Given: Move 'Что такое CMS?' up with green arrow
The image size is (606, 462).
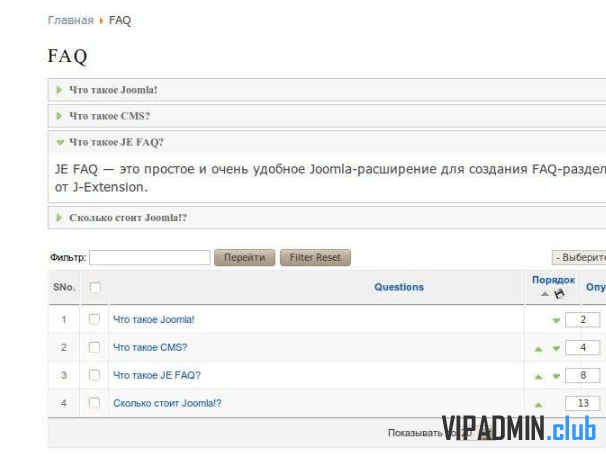Looking at the screenshot, I should 538,349.
